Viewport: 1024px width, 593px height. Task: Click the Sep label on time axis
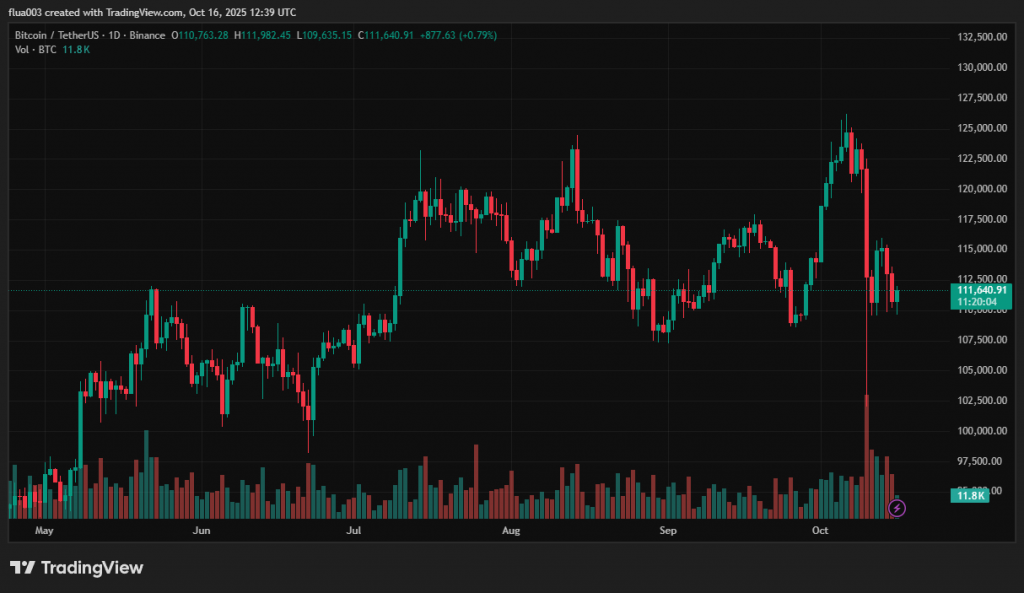pos(668,530)
